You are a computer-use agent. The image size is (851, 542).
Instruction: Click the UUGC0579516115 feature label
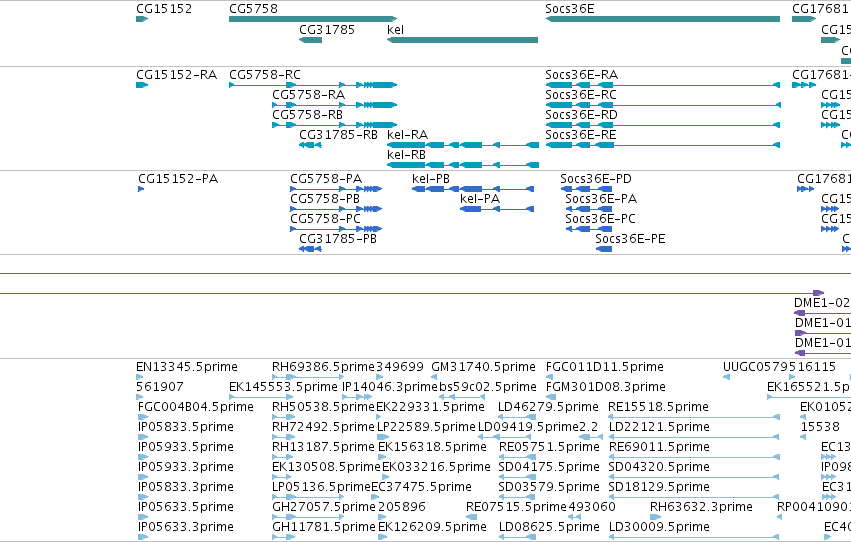coord(779,367)
